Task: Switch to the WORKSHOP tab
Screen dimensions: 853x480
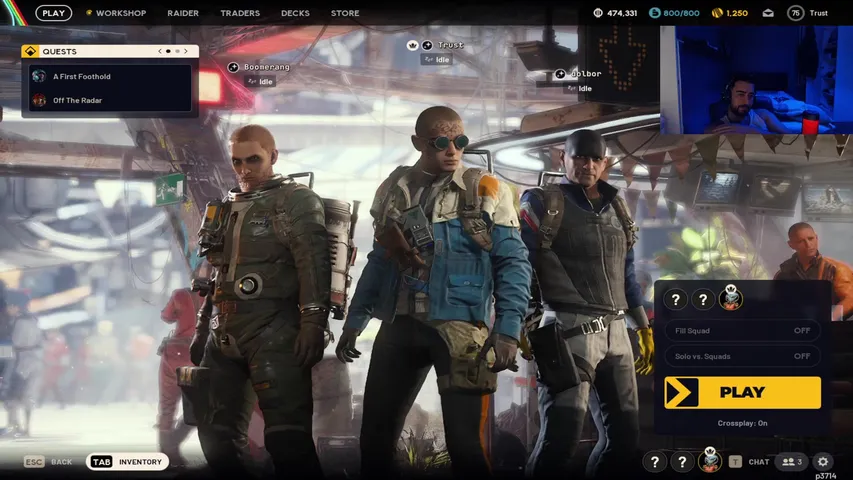Action: pos(116,13)
